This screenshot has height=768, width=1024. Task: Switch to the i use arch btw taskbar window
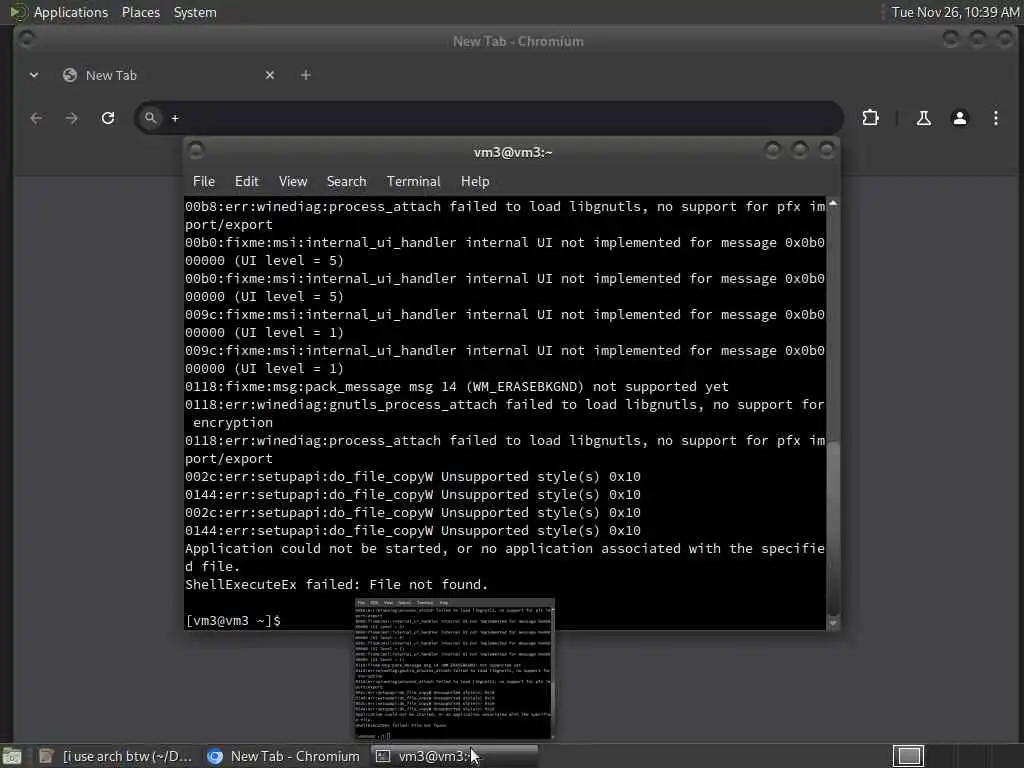(x=115, y=756)
